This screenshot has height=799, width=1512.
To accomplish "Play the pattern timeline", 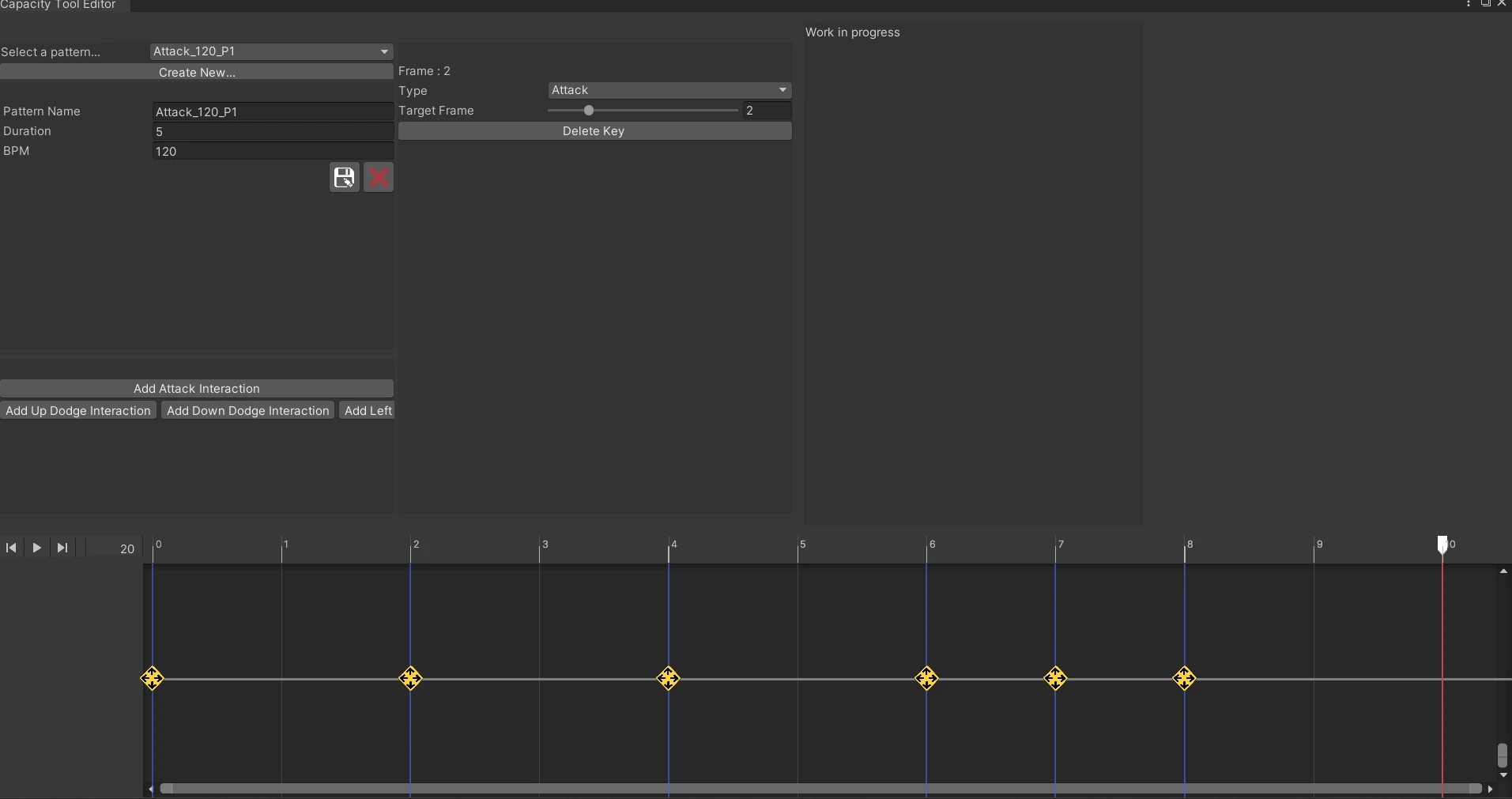I will pos(36,548).
